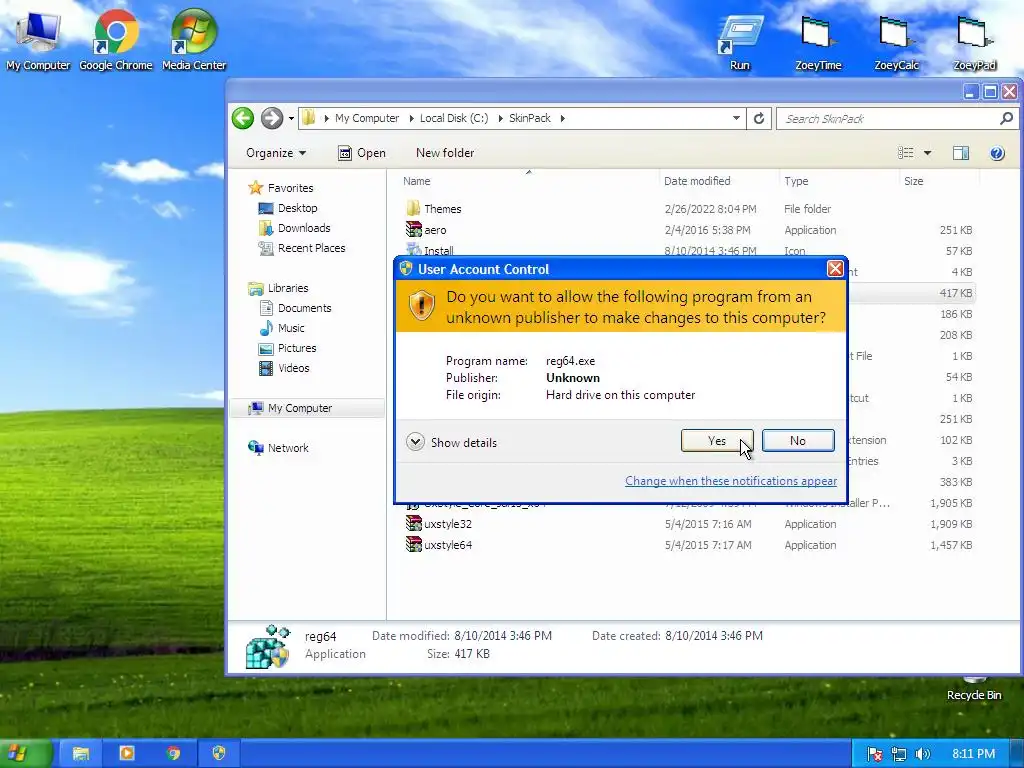Open Chrome icon on taskbar
Image resolution: width=1024 pixels, height=768 pixels.
[x=173, y=754]
